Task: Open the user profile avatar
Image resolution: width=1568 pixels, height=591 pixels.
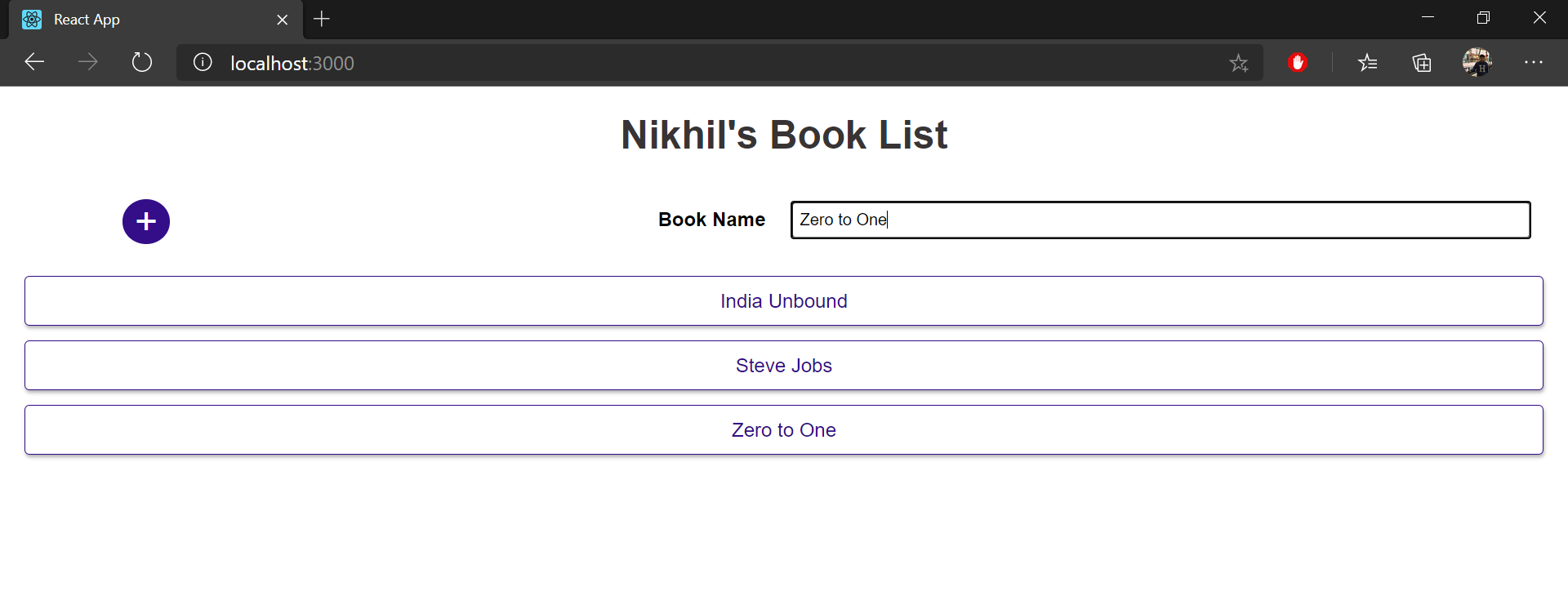Action: [x=1477, y=62]
